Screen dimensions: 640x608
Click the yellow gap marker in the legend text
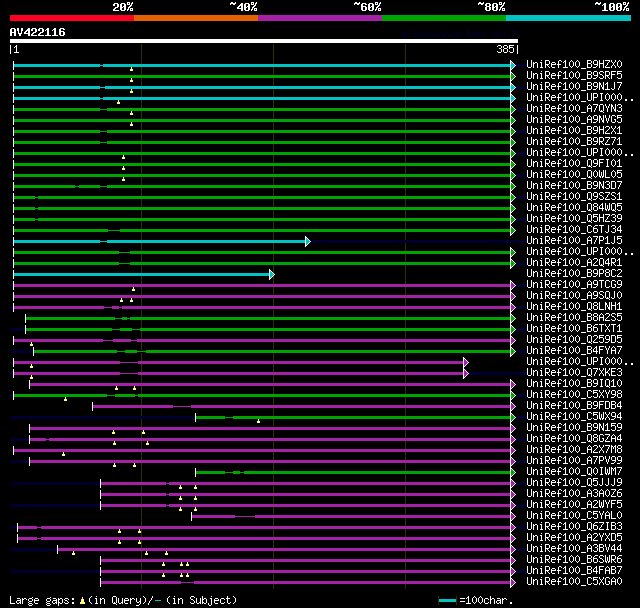(x=82, y=601)
